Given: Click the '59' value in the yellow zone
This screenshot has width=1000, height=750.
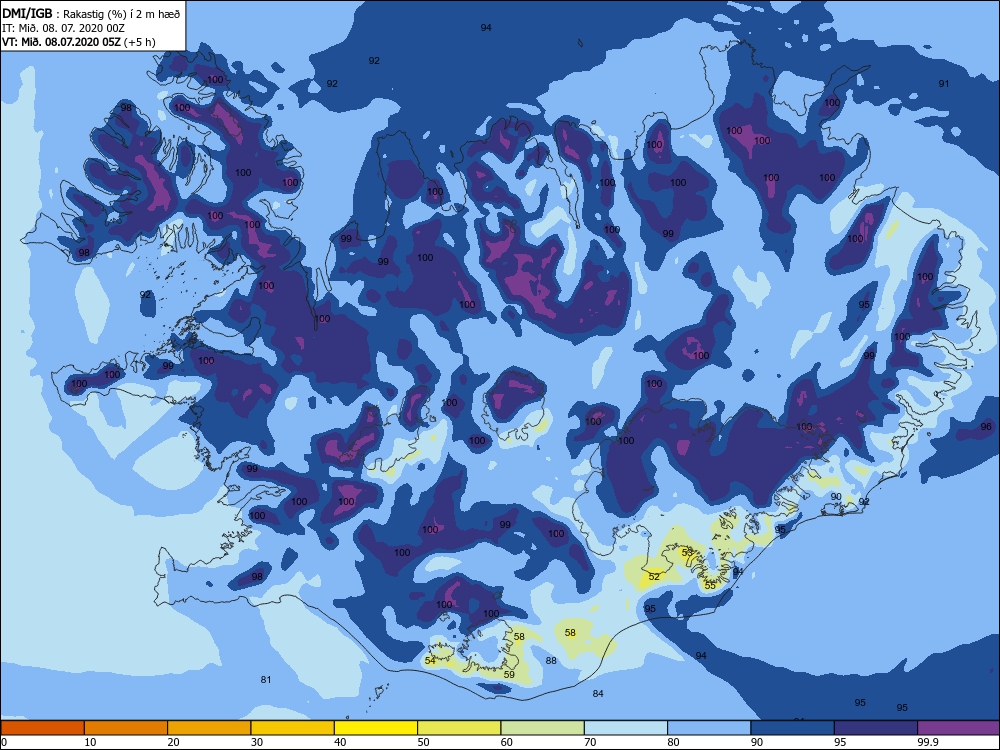Looking at the screenshot, I should (x=509, y=674).
